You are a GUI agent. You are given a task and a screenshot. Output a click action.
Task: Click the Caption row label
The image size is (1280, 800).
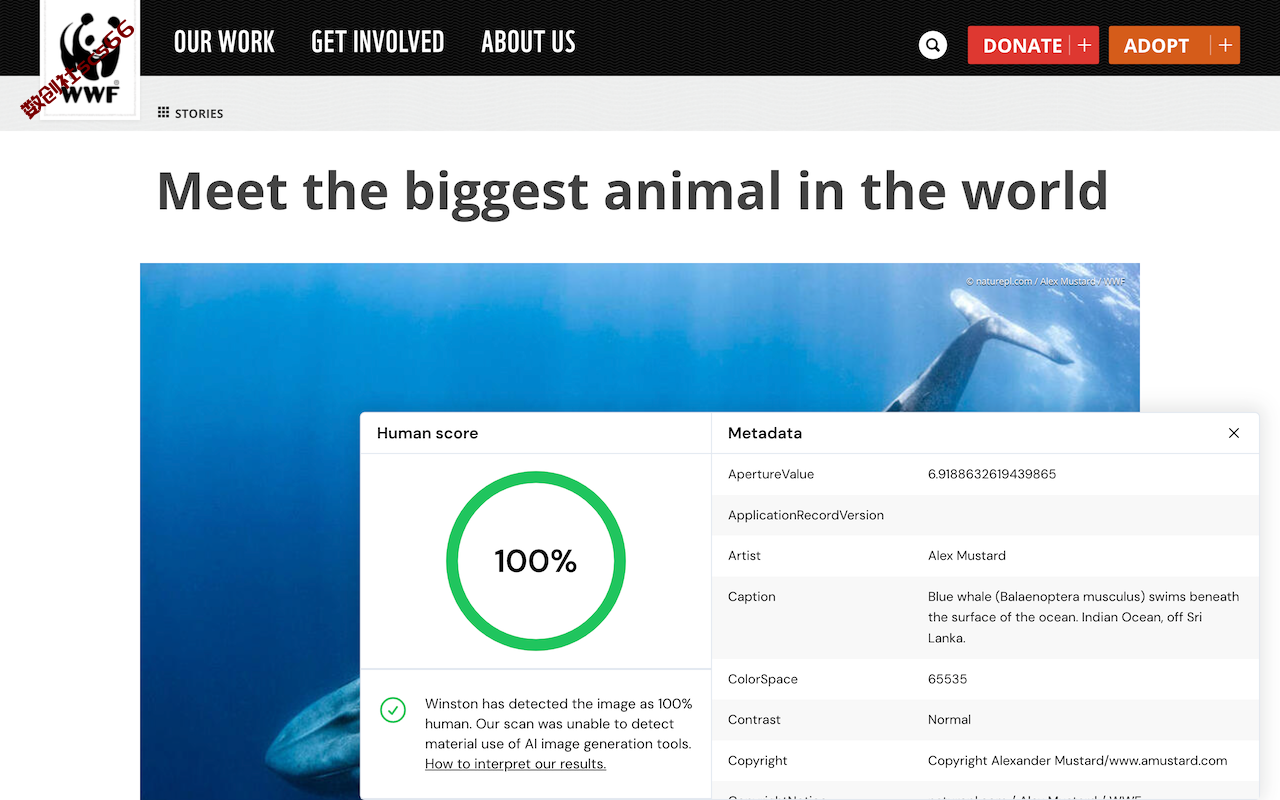coord(752,596)
